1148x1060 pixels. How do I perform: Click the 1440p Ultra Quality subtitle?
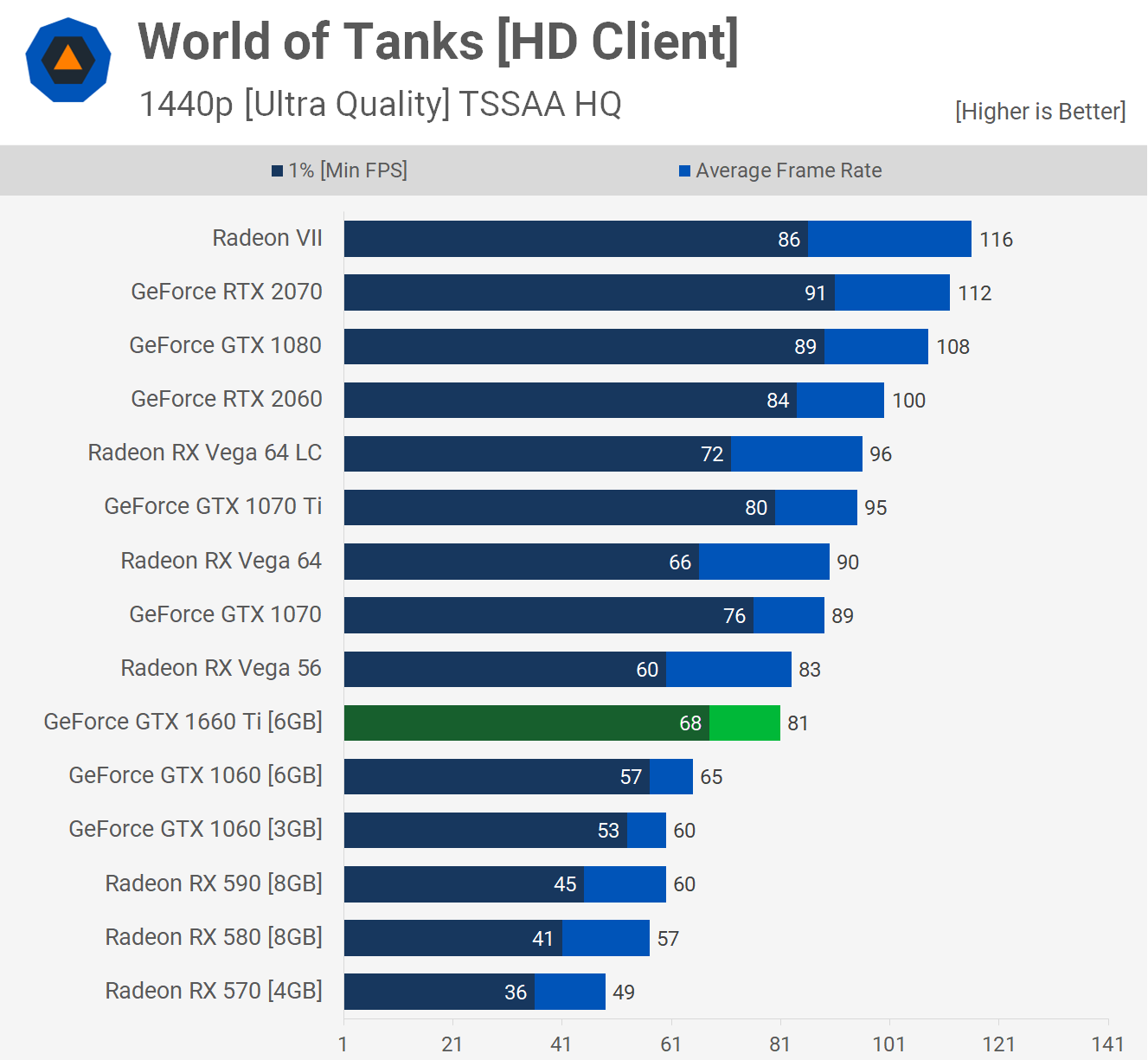click(380, 104)
